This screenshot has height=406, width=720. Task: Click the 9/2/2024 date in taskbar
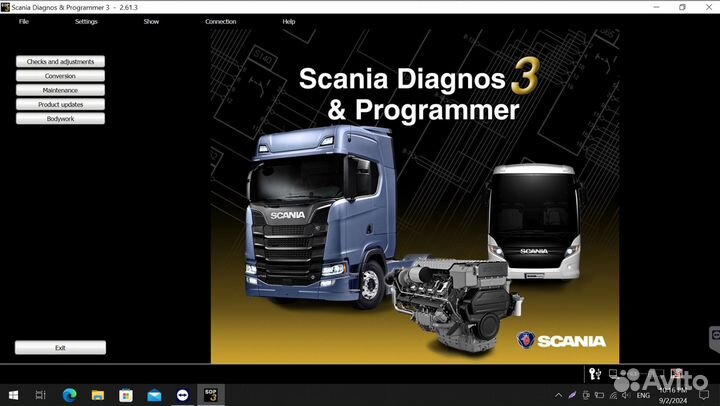tap(673, 400)
